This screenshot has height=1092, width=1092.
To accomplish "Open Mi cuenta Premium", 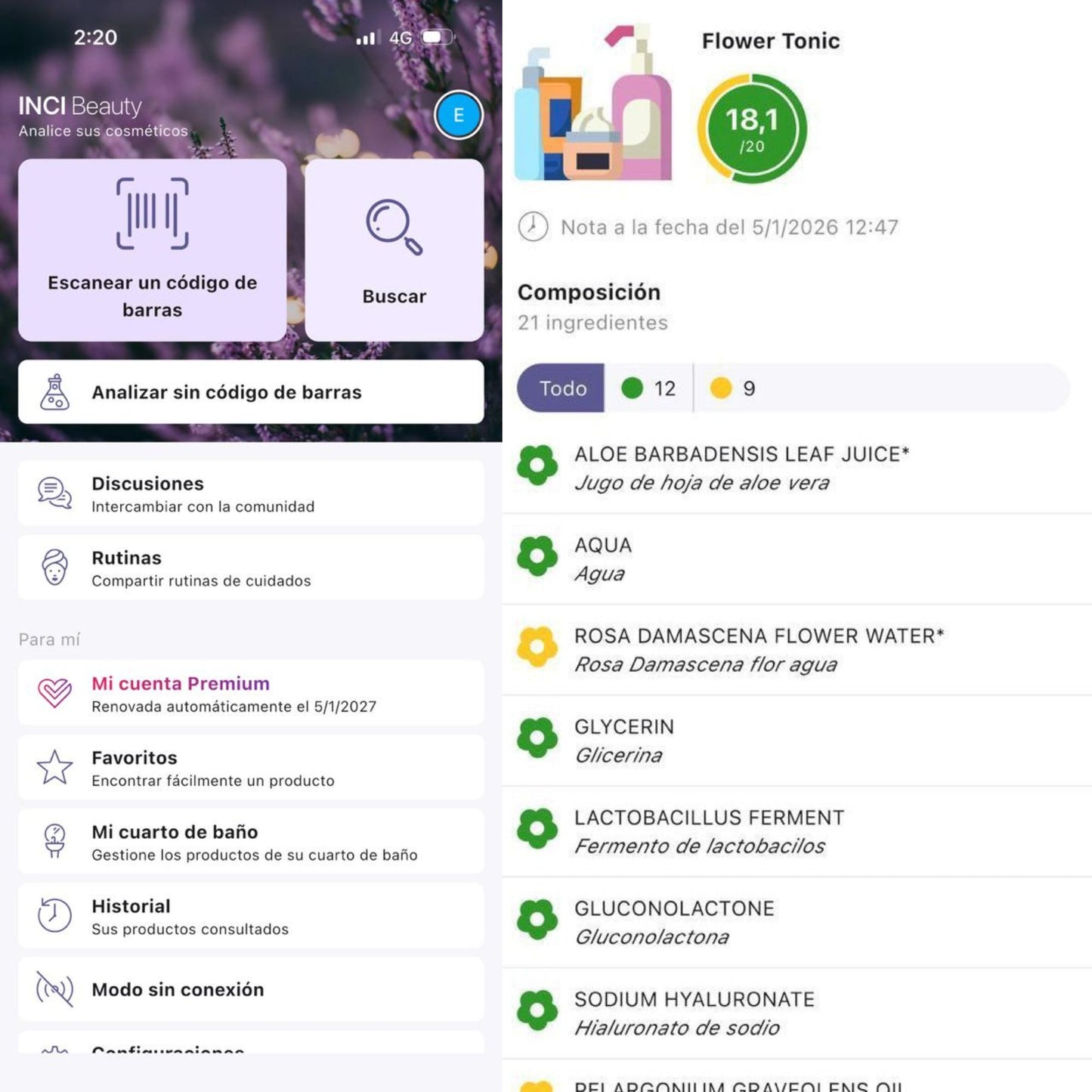I will [251, 693].
